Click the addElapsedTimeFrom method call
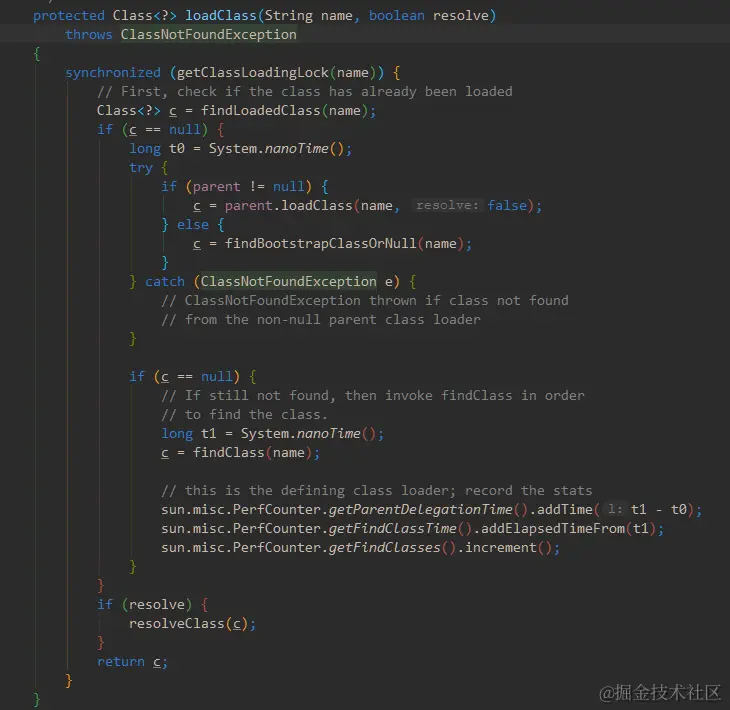The image size is (730, 710). coord(553,529)
